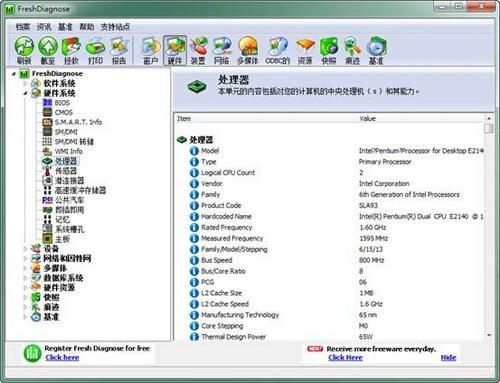The width and height of the screenshot is (500, 383).
Task: Click the 报告 report toolbar icon
Action: tap(119, 50)
